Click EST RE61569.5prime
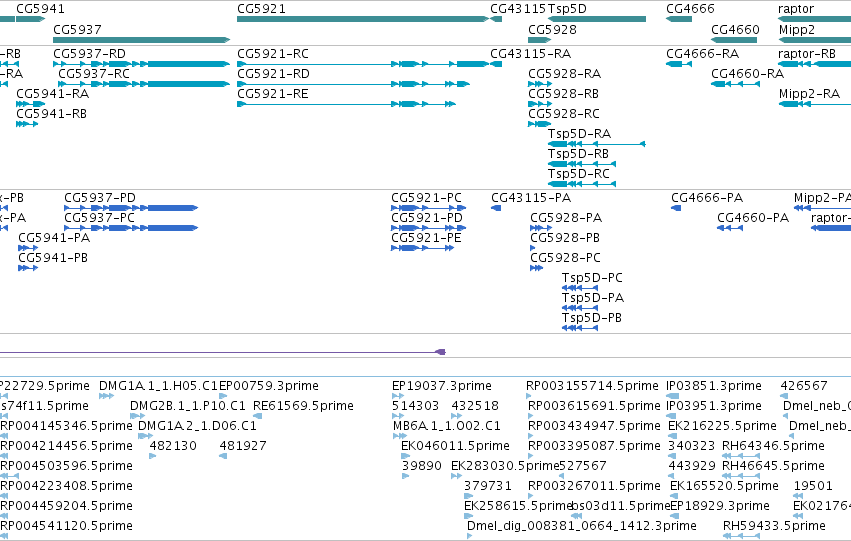Viewport: 851px width, 541px height. point(258,416)
